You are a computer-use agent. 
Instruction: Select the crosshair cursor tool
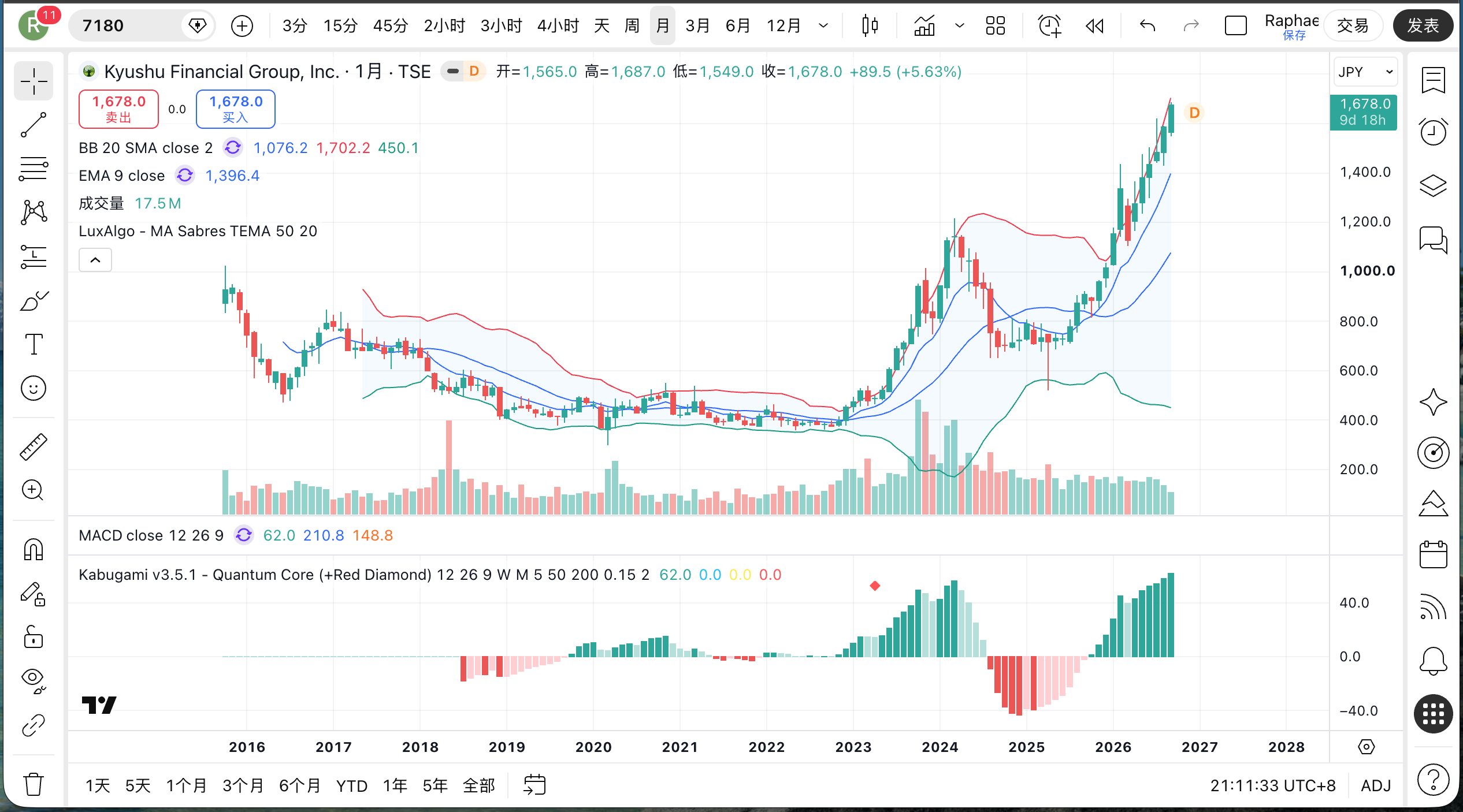click(x=34, y=81)
